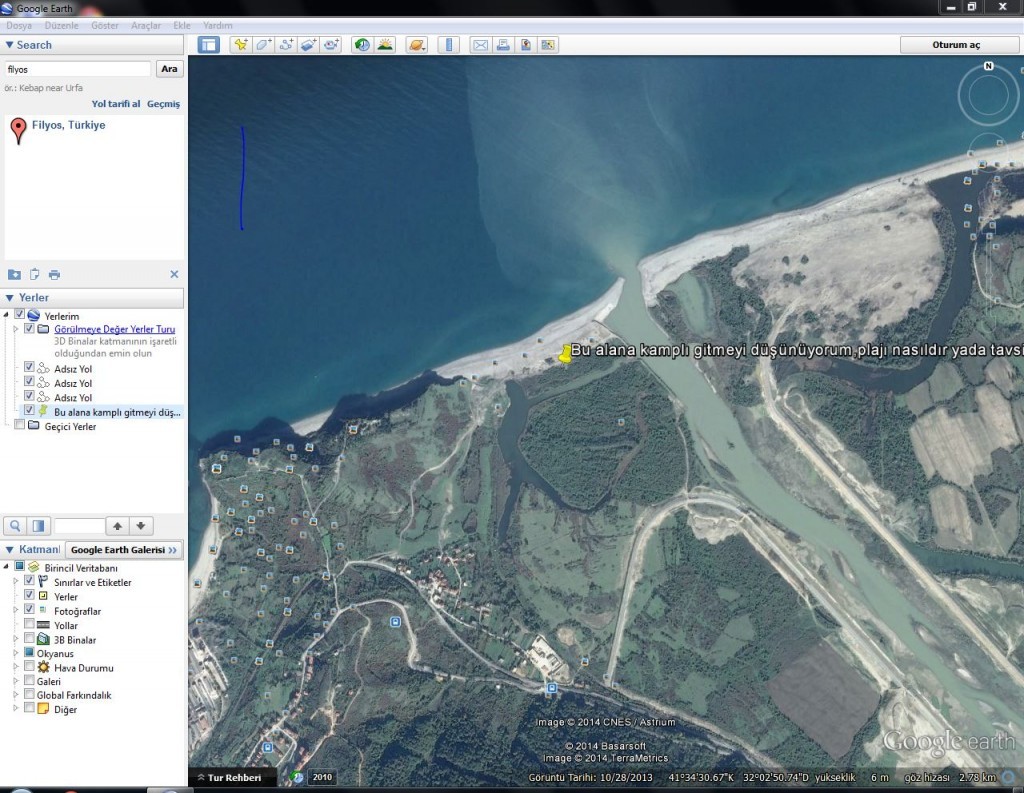This screenshot has width=1024, height=793.
Task: Enable the 3B Binalar layer checkbox
Action: pos(30,639)
